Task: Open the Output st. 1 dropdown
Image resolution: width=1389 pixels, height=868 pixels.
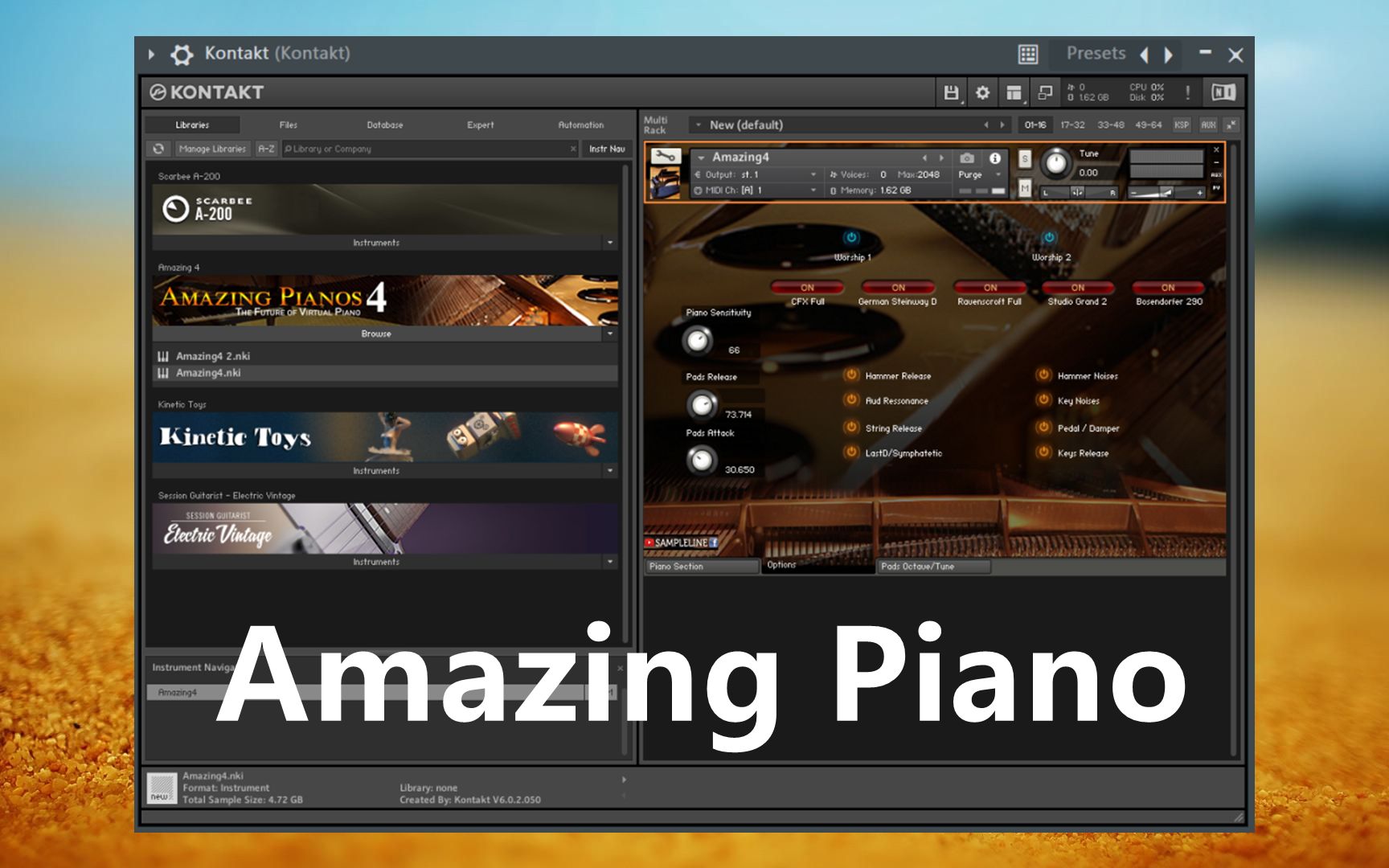Action: [813, 174]
